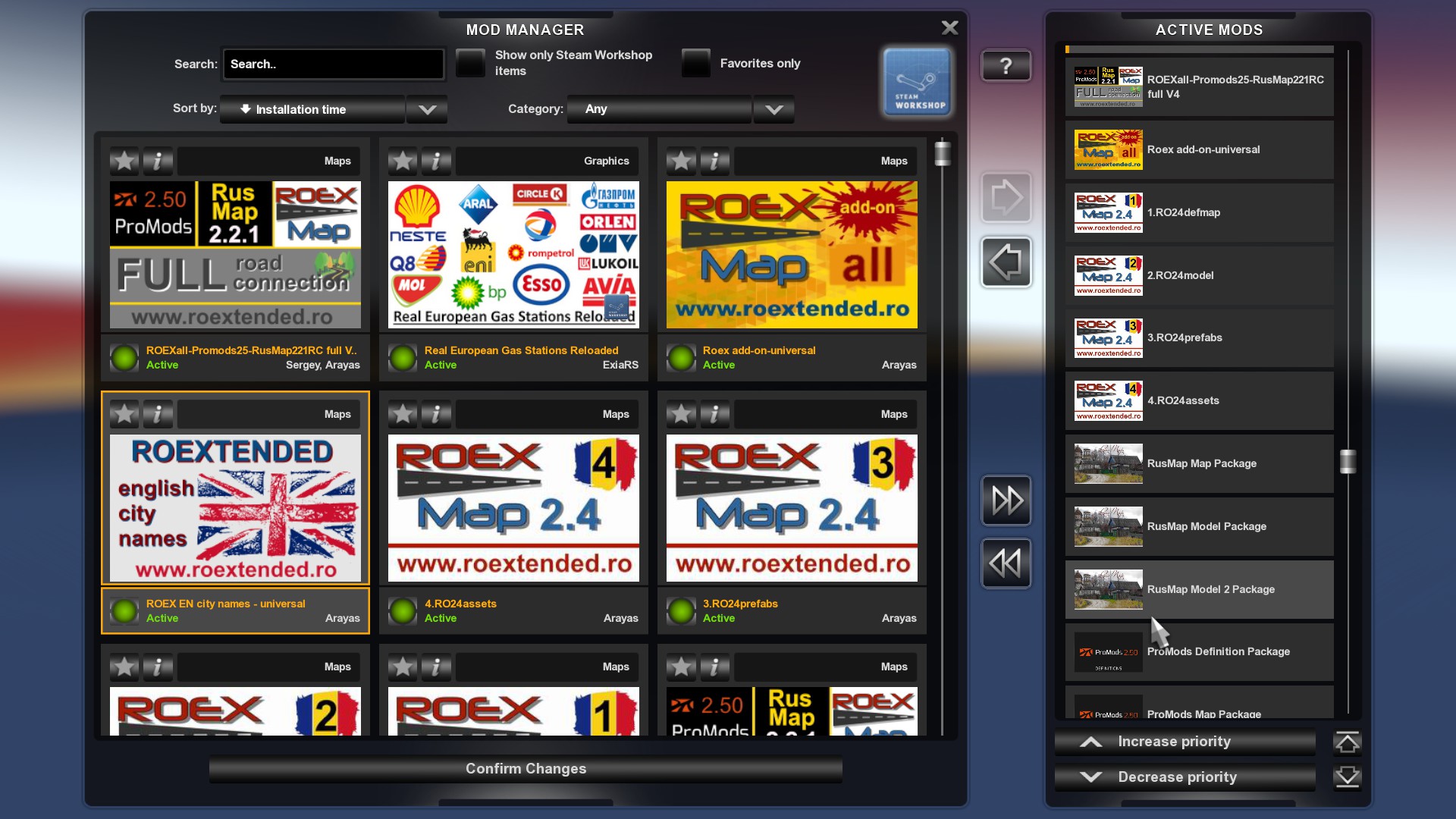Toggle green active light of 4.RO24assets

(403, 611)
